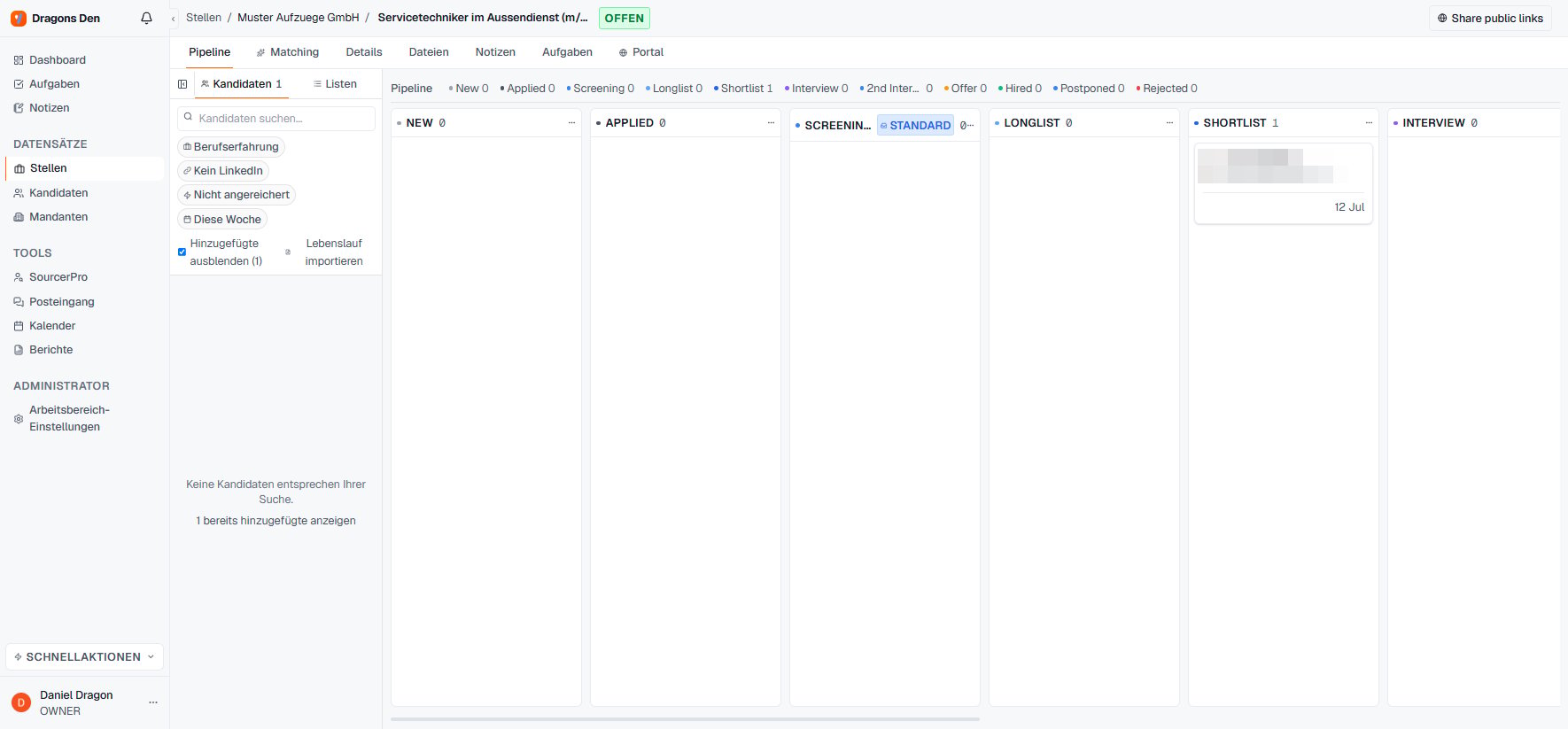Open user menu dots next to Daniel Dragon
The image size is (1568, 729).
[153, 702]
